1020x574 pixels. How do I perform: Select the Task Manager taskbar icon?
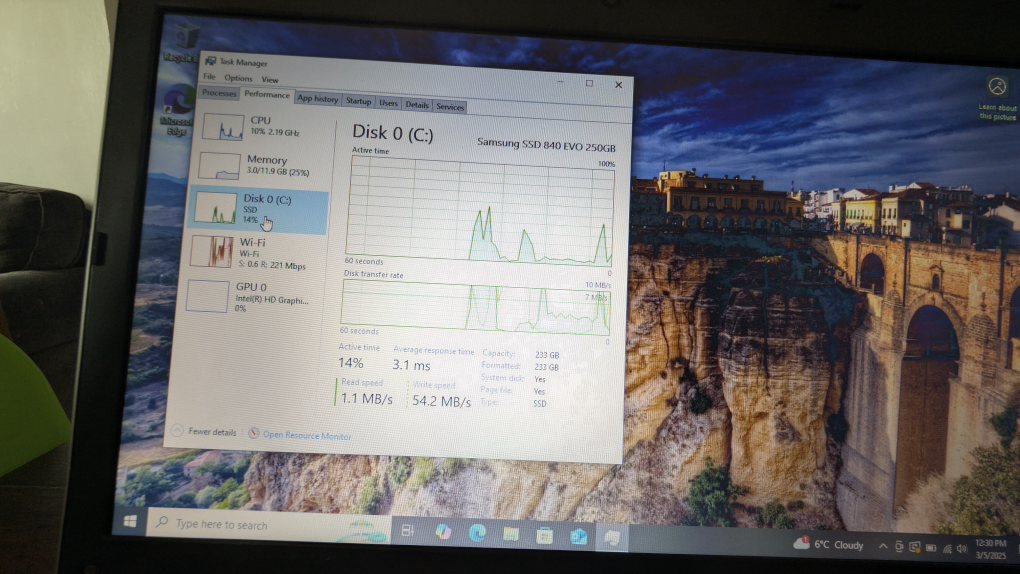(x=611, y=538)
